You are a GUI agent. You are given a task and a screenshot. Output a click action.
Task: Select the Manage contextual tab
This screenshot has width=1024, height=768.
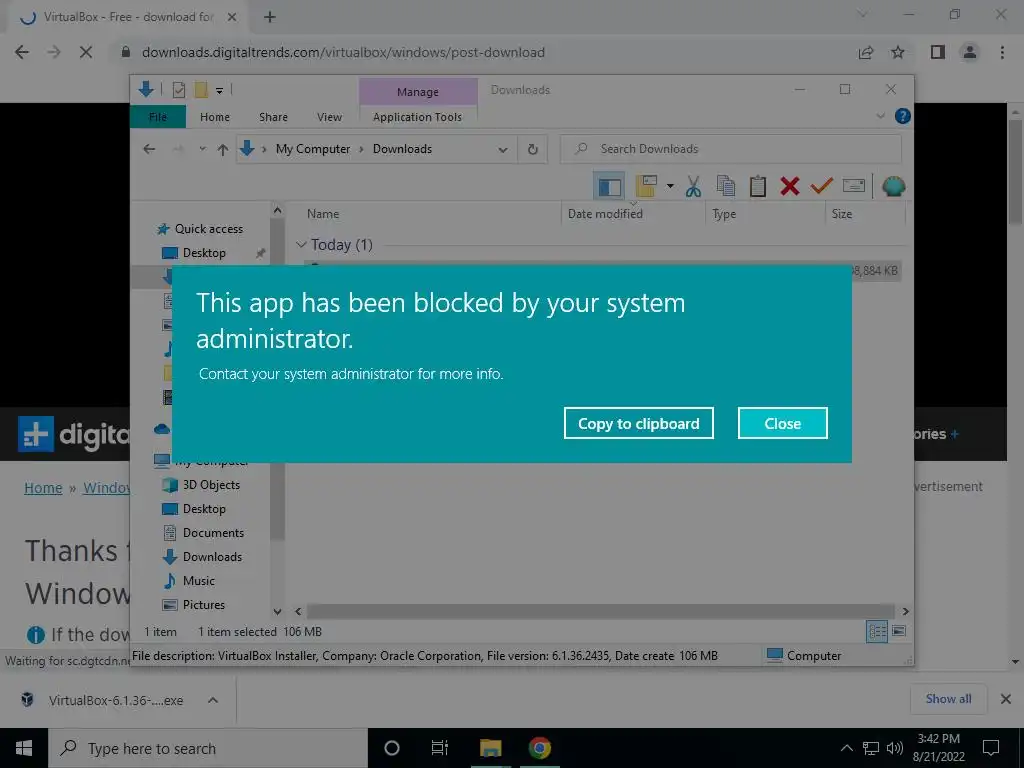coord(418,92)
